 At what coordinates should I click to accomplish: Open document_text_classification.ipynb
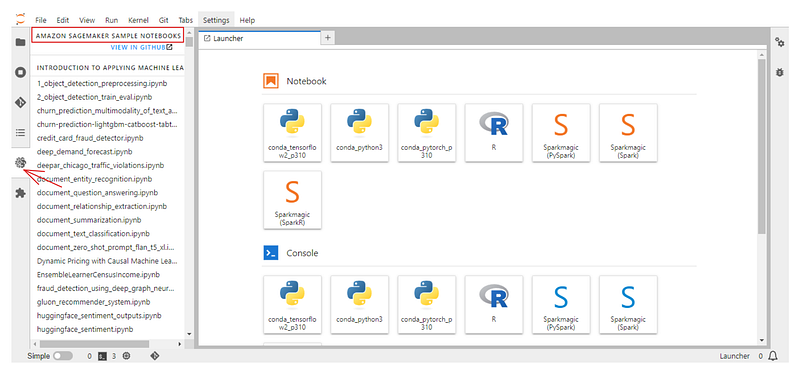click(93, 234)
